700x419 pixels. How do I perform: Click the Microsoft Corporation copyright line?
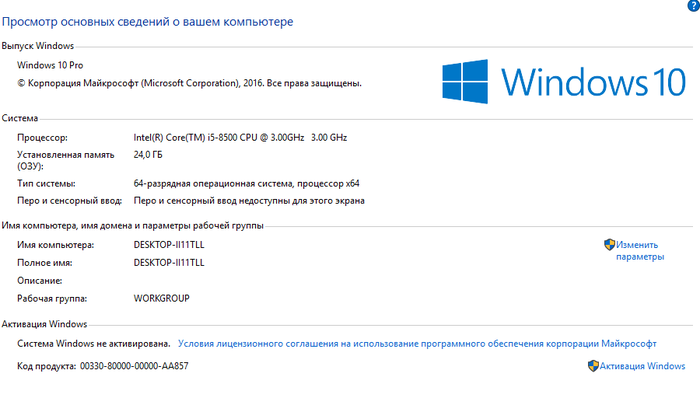[x=189, y=83]
